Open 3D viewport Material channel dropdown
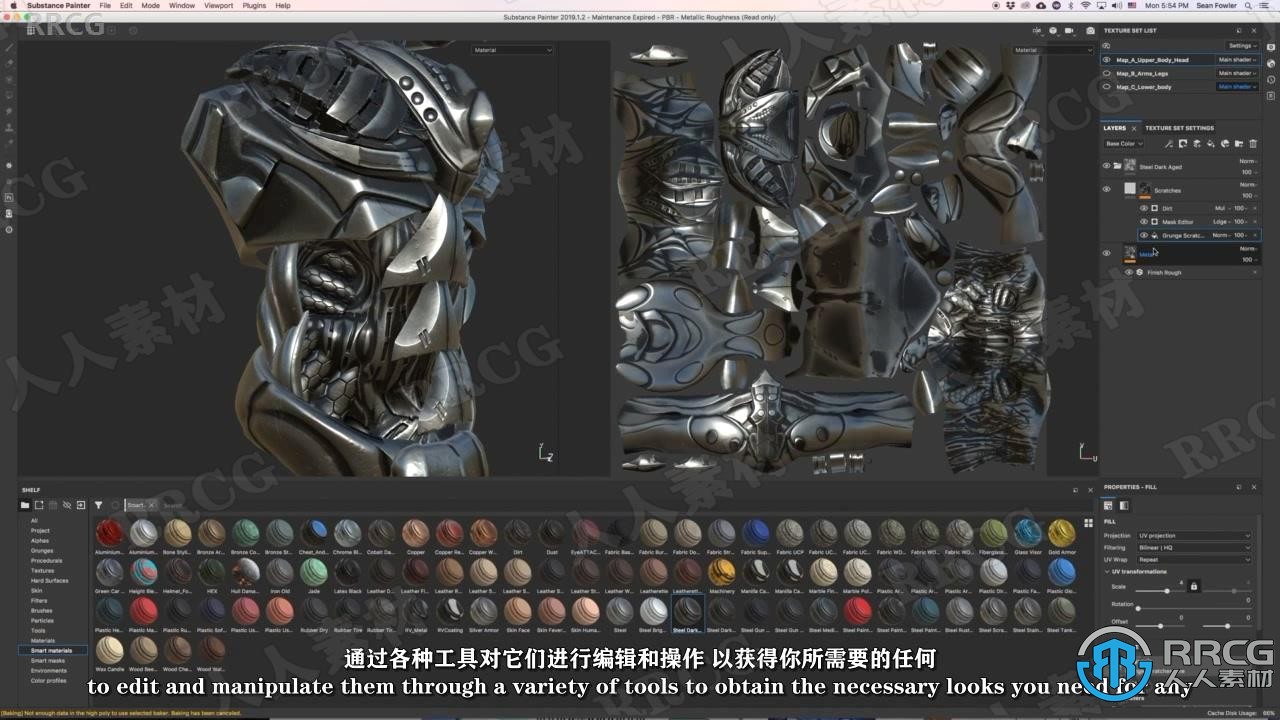This screenshot has width=1280, height=720. click(x=512, y=50)
